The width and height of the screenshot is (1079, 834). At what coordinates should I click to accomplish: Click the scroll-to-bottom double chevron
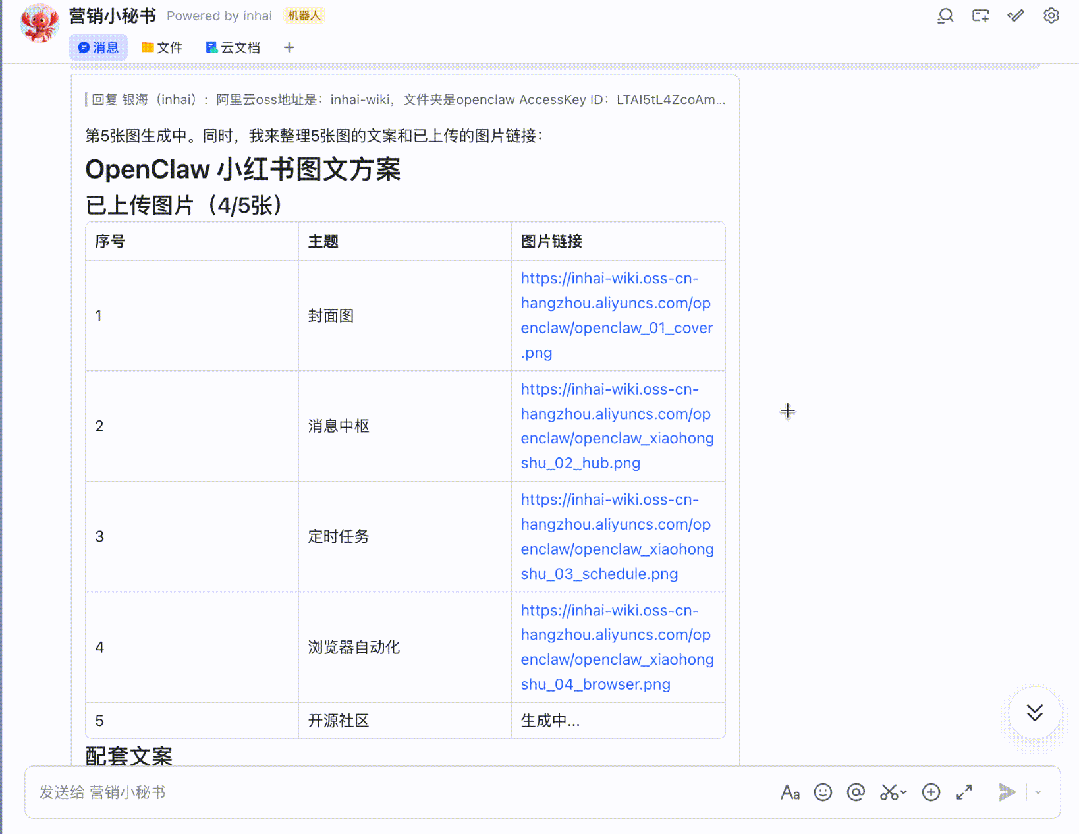tap(1035, 712)
